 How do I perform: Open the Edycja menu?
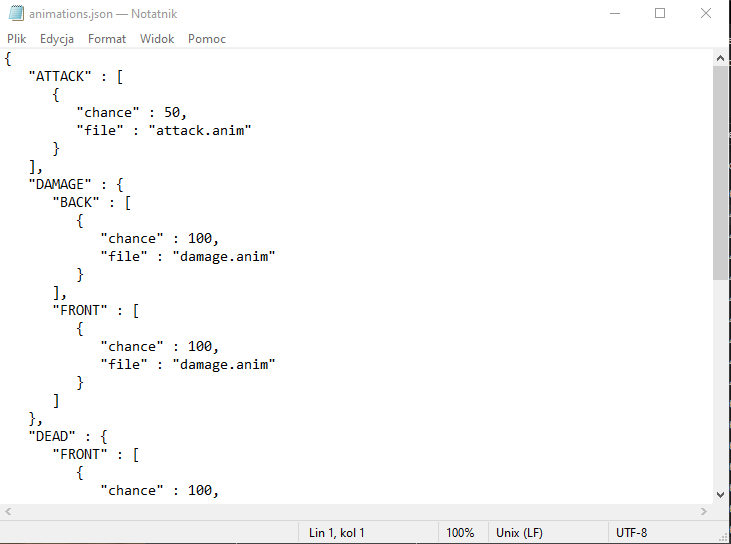[57, 39]
